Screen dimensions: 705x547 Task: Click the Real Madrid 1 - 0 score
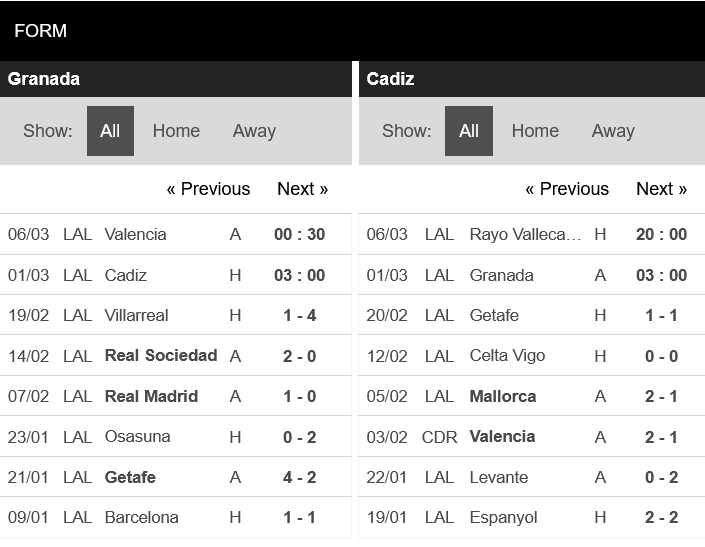coord(299,396)
